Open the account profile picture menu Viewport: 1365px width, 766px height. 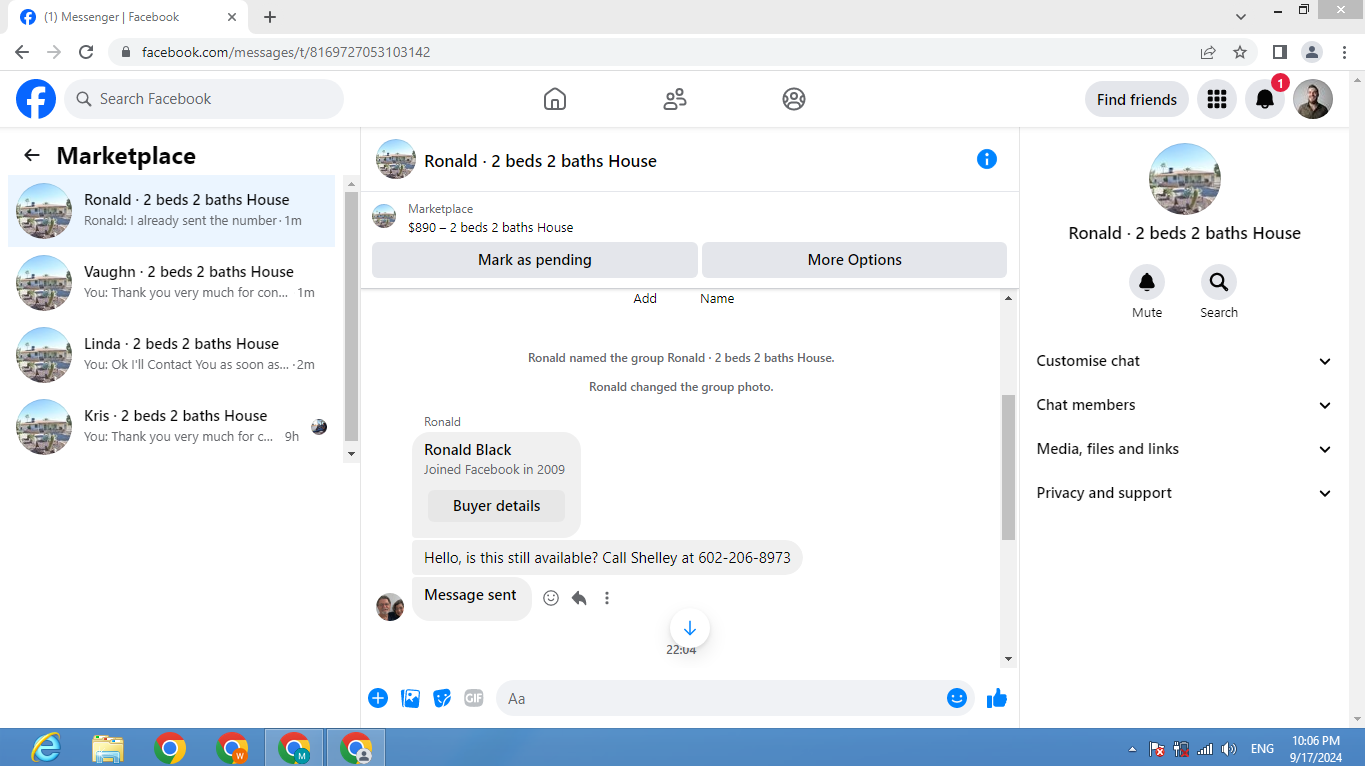click(x=1313, y=99)
